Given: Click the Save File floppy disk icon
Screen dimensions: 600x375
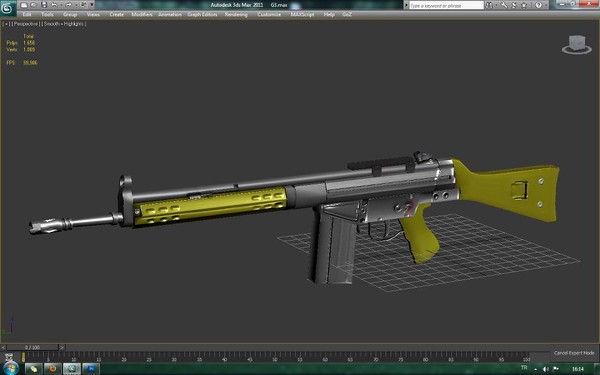Looking at the screenshot, I should (44, 5).
